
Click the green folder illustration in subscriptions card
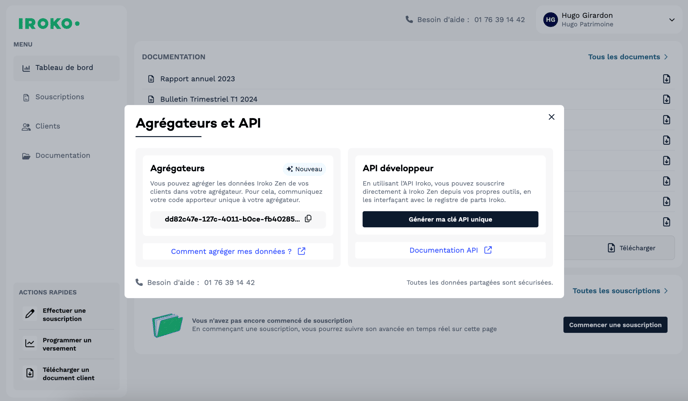tap(167, 325)
